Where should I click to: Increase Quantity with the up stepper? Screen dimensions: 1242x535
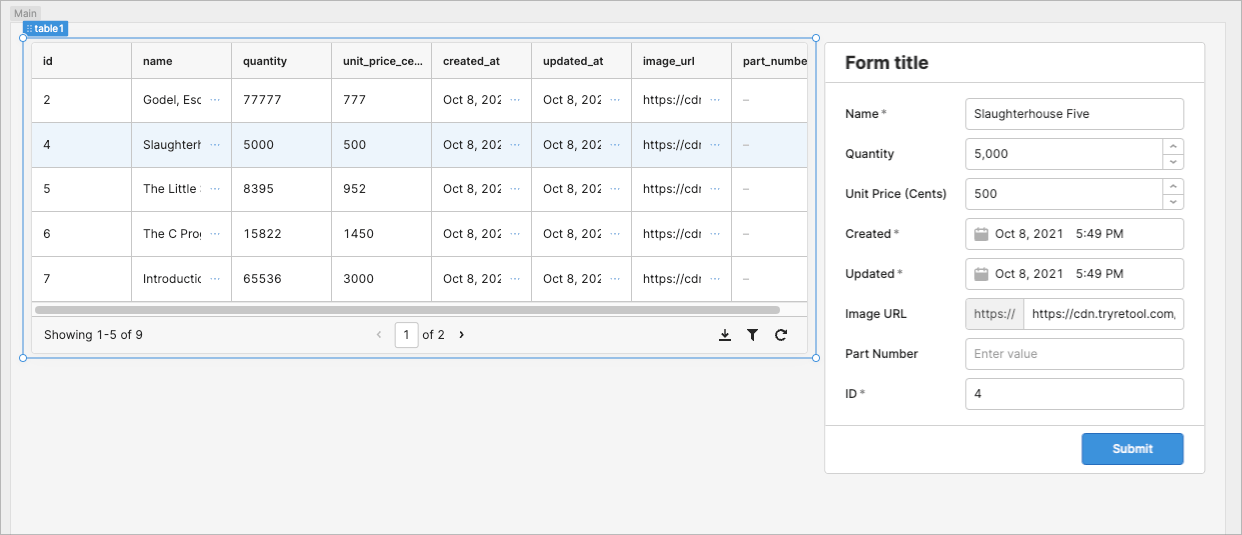tap(1173, 147)
